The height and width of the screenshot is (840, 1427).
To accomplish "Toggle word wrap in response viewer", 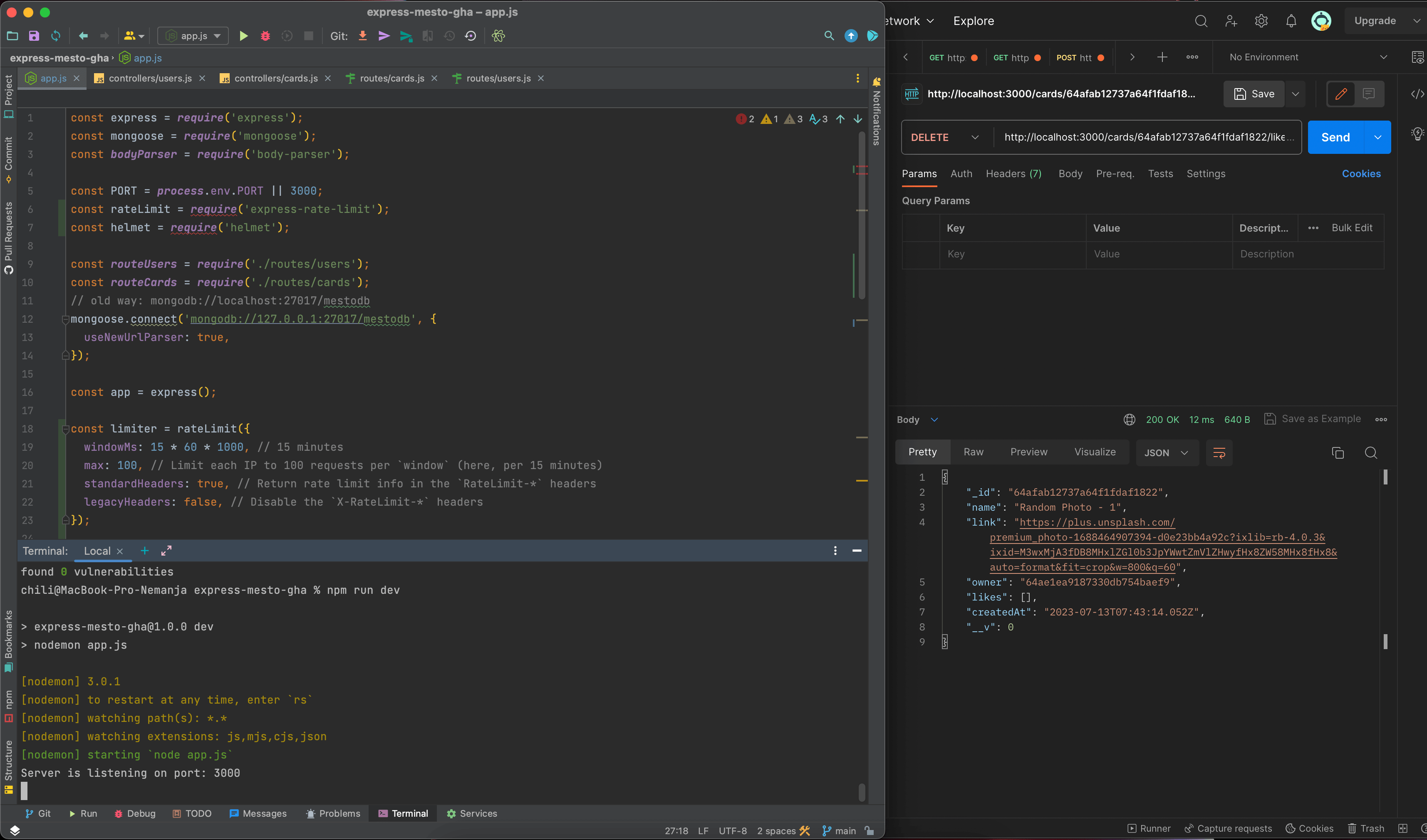I will click(x=1219, y=453).
